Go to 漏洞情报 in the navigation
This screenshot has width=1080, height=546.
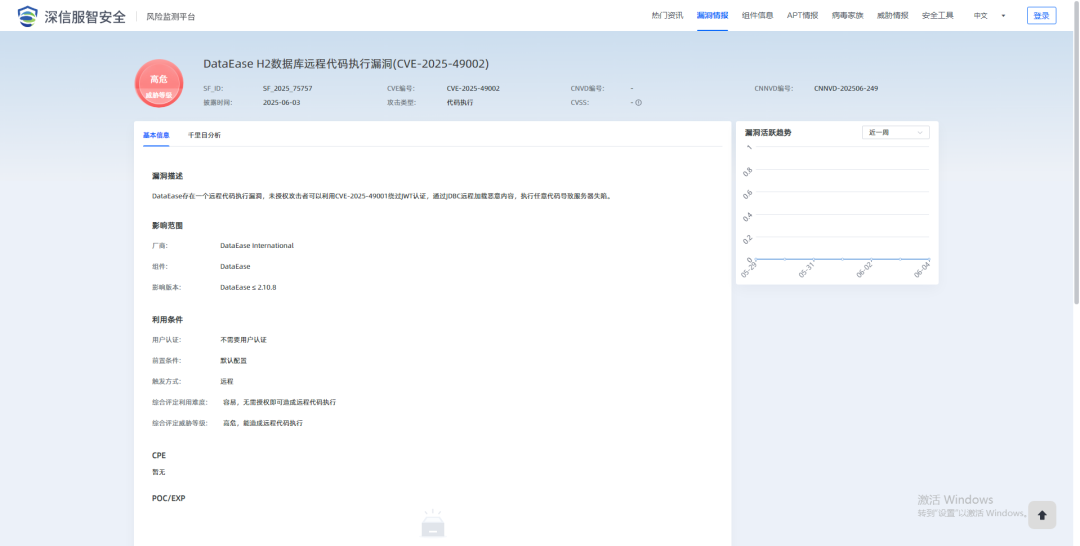click(712, 16)
